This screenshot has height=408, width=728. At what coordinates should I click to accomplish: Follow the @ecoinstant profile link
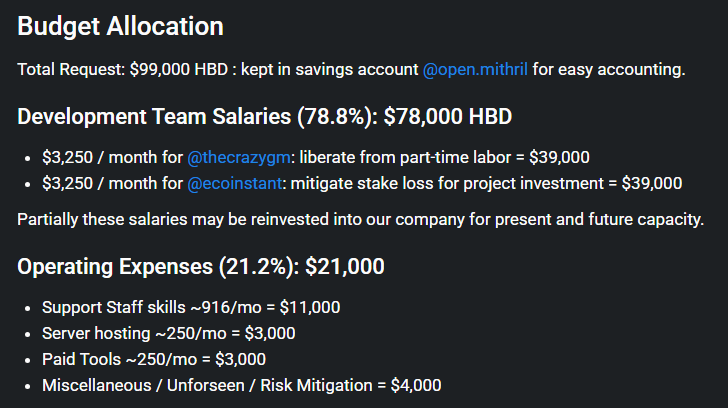(234, 183)
